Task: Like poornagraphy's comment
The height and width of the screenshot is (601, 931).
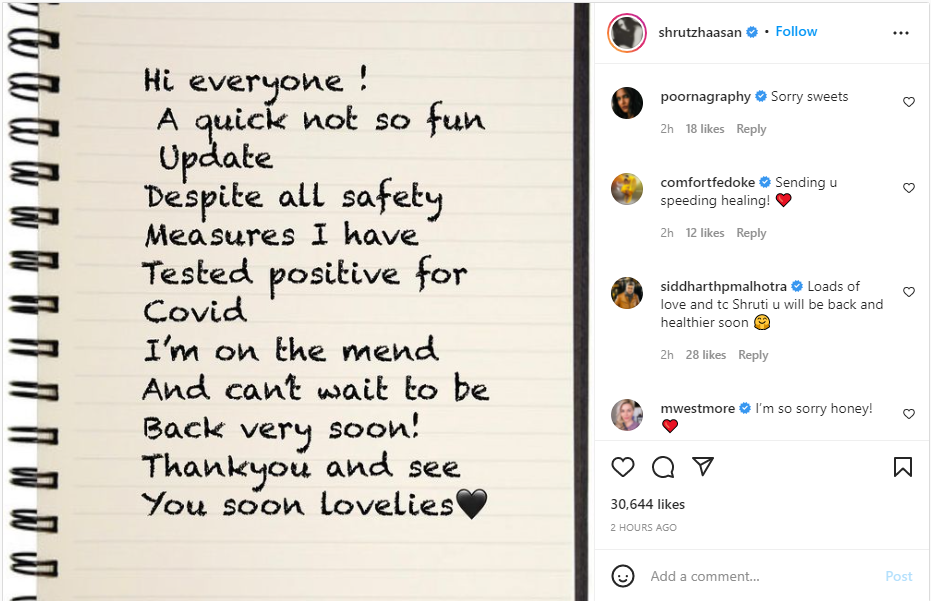Action: coord(909,102)
